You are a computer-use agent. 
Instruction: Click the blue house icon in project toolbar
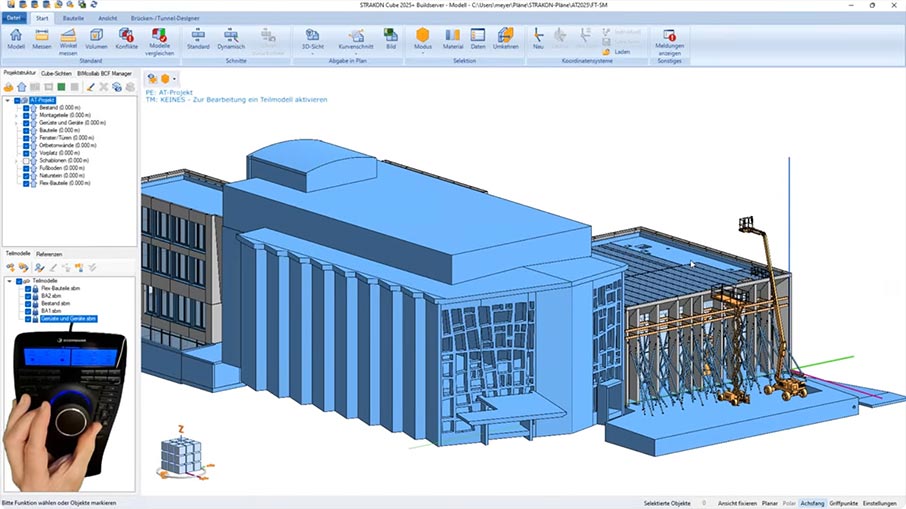click(22, 87)
